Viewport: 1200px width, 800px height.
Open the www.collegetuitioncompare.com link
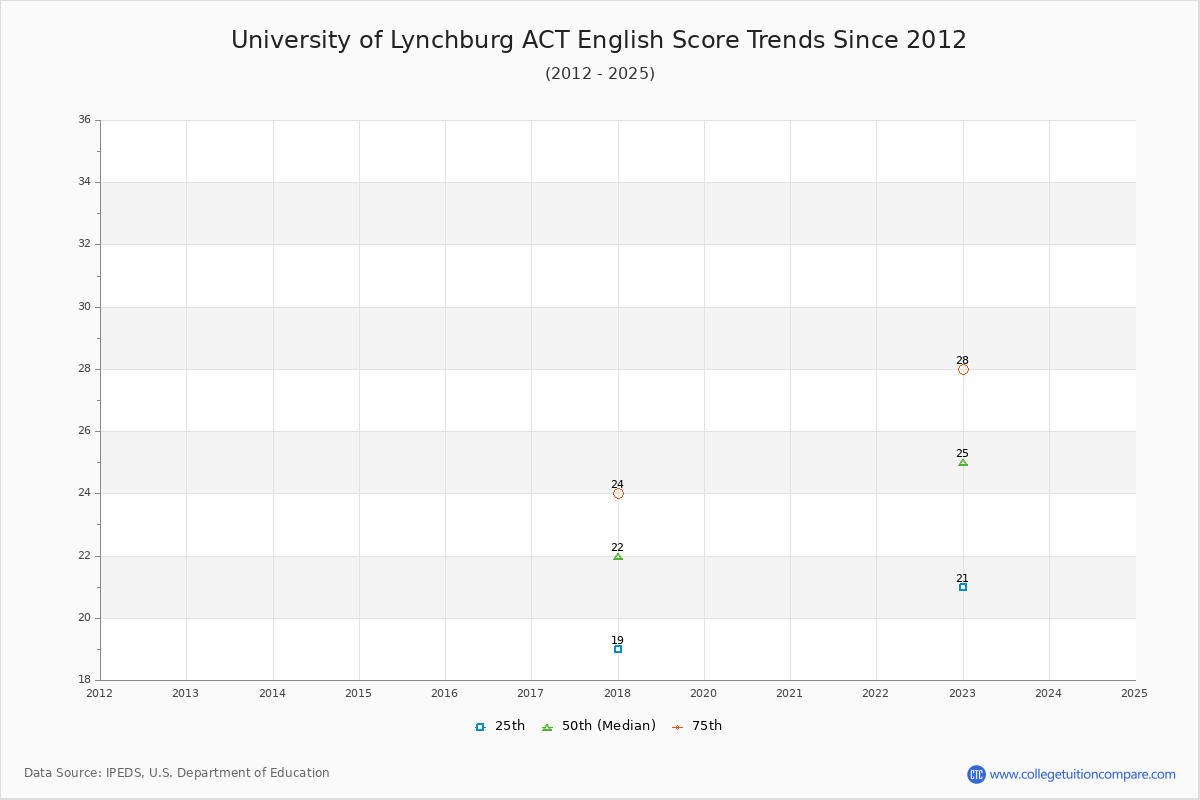pyautogui.click(x=1083, y=774)
